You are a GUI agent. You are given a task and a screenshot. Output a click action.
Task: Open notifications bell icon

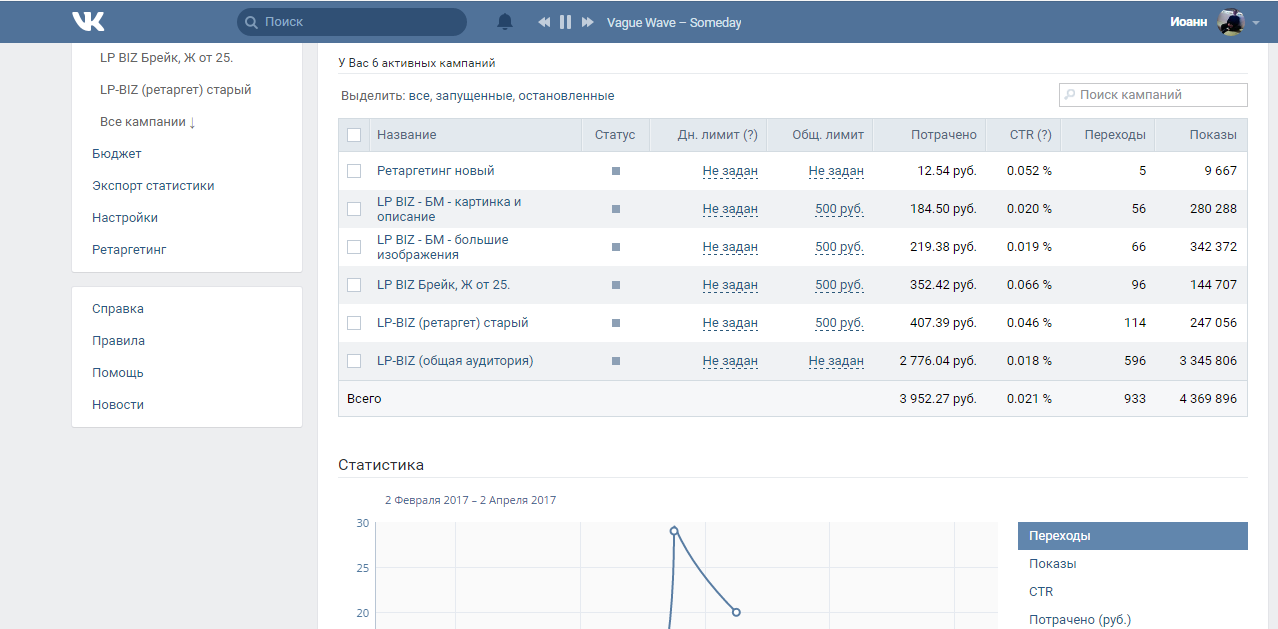coord(505,22)
